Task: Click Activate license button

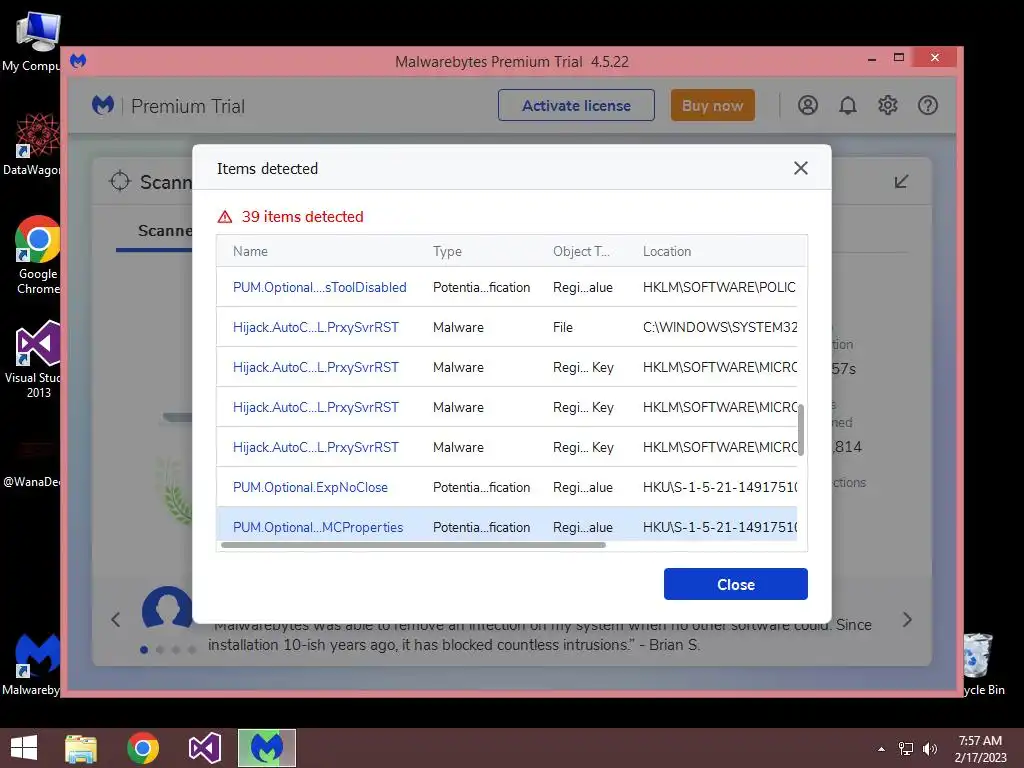Action: tap(576, 105)
